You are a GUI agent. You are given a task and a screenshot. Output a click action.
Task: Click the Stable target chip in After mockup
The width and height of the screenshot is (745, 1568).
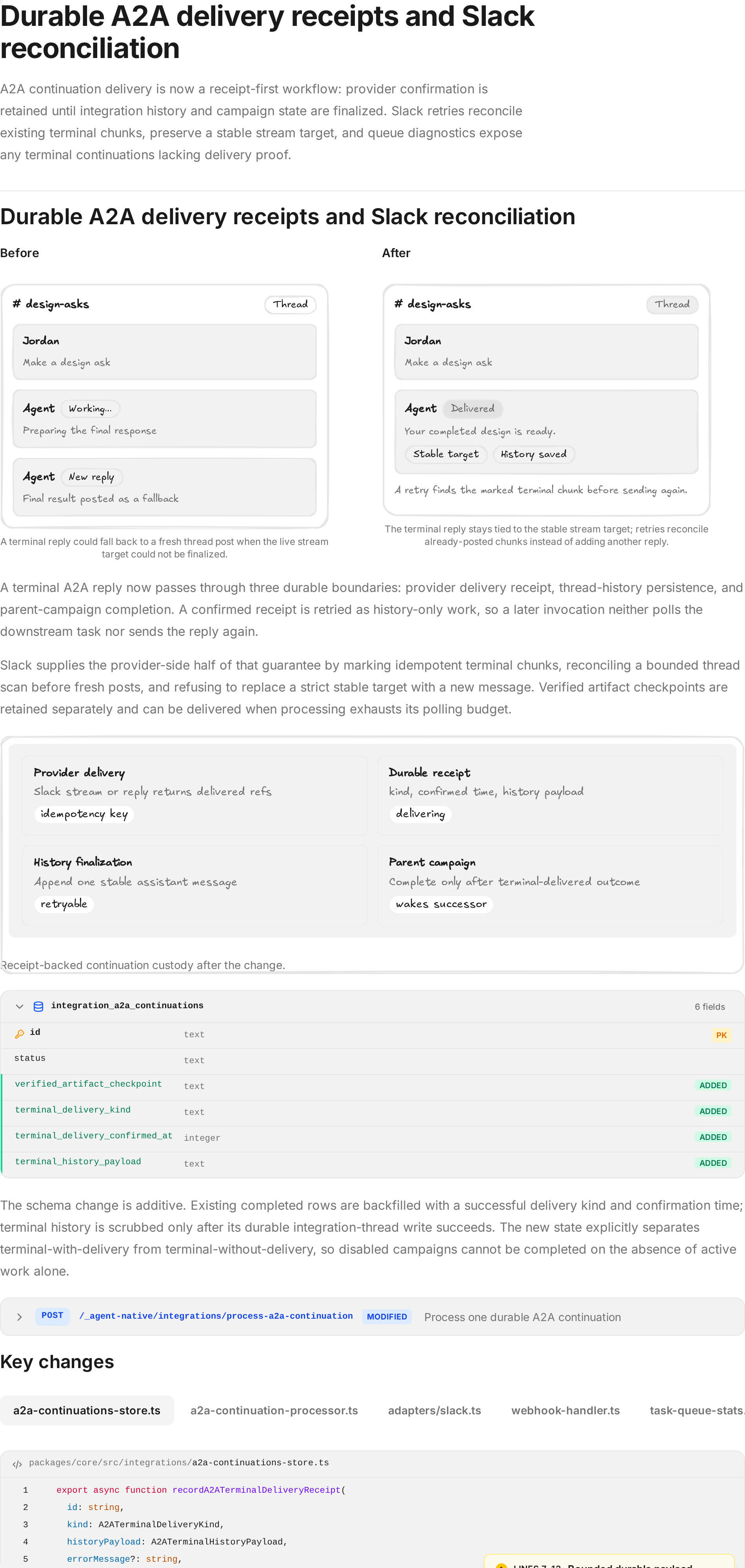[x=446, y=454]
